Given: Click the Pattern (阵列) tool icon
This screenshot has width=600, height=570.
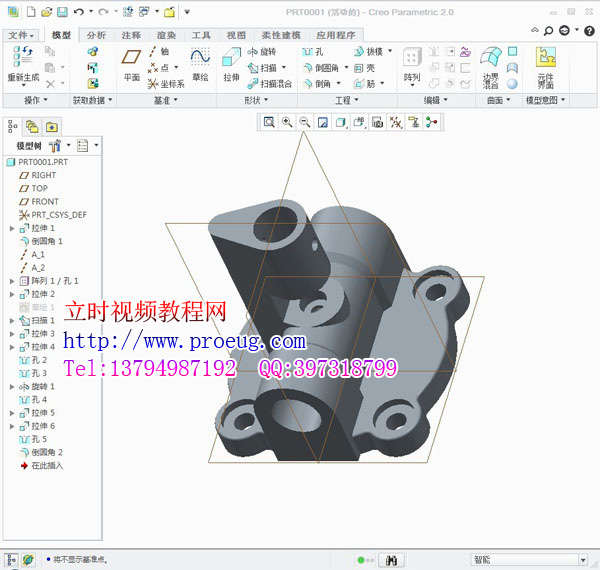Looking at the screenshot, I should pos(412,57).
